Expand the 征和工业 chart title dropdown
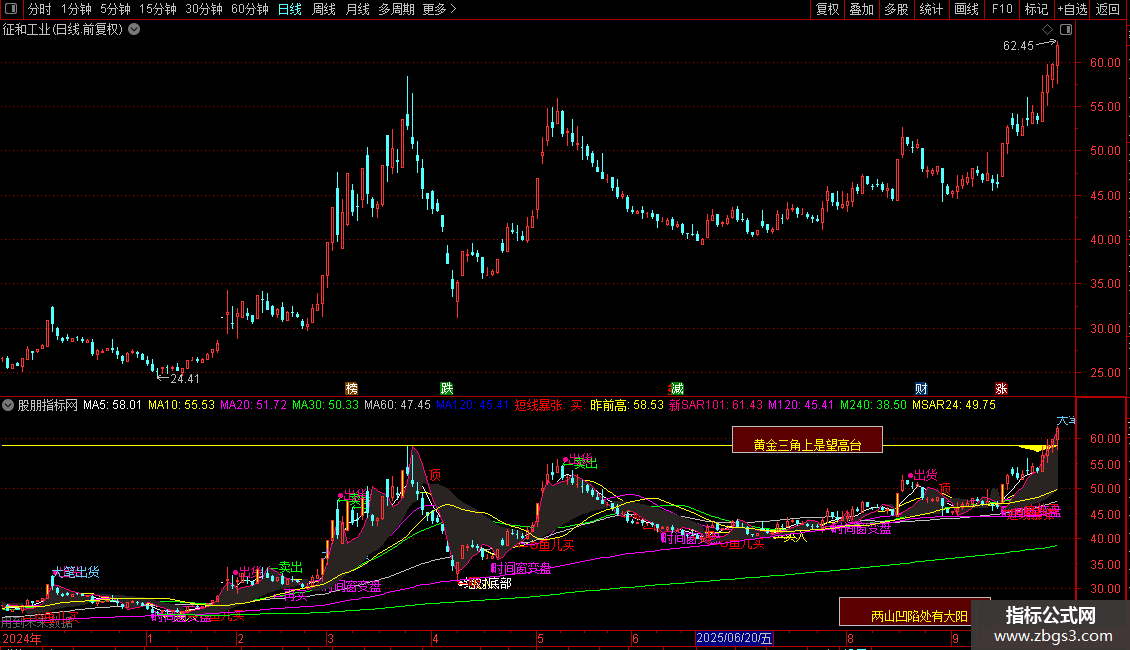The height and width of the screenshot is (650, 1130). (134, 29)
